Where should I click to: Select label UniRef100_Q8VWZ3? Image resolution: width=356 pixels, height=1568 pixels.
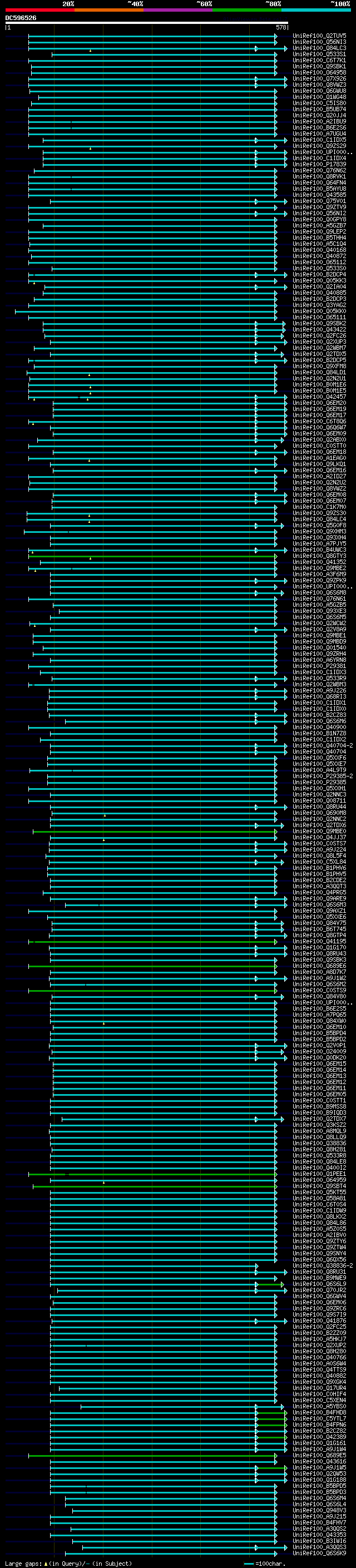(x=319, y=85)
